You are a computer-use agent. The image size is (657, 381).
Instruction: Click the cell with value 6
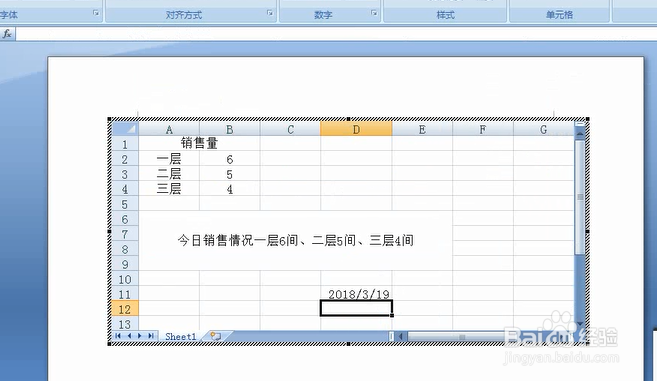(230, 159)
